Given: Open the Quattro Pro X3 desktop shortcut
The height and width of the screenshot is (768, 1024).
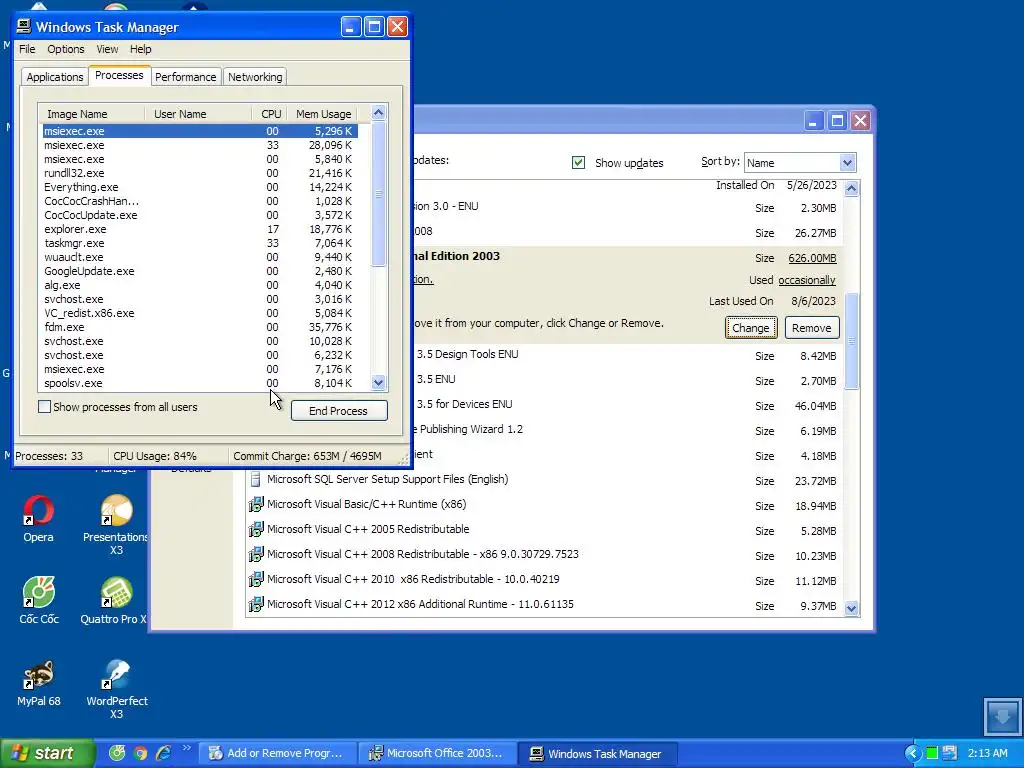Looking at the screenshot, I should (115, 601).
